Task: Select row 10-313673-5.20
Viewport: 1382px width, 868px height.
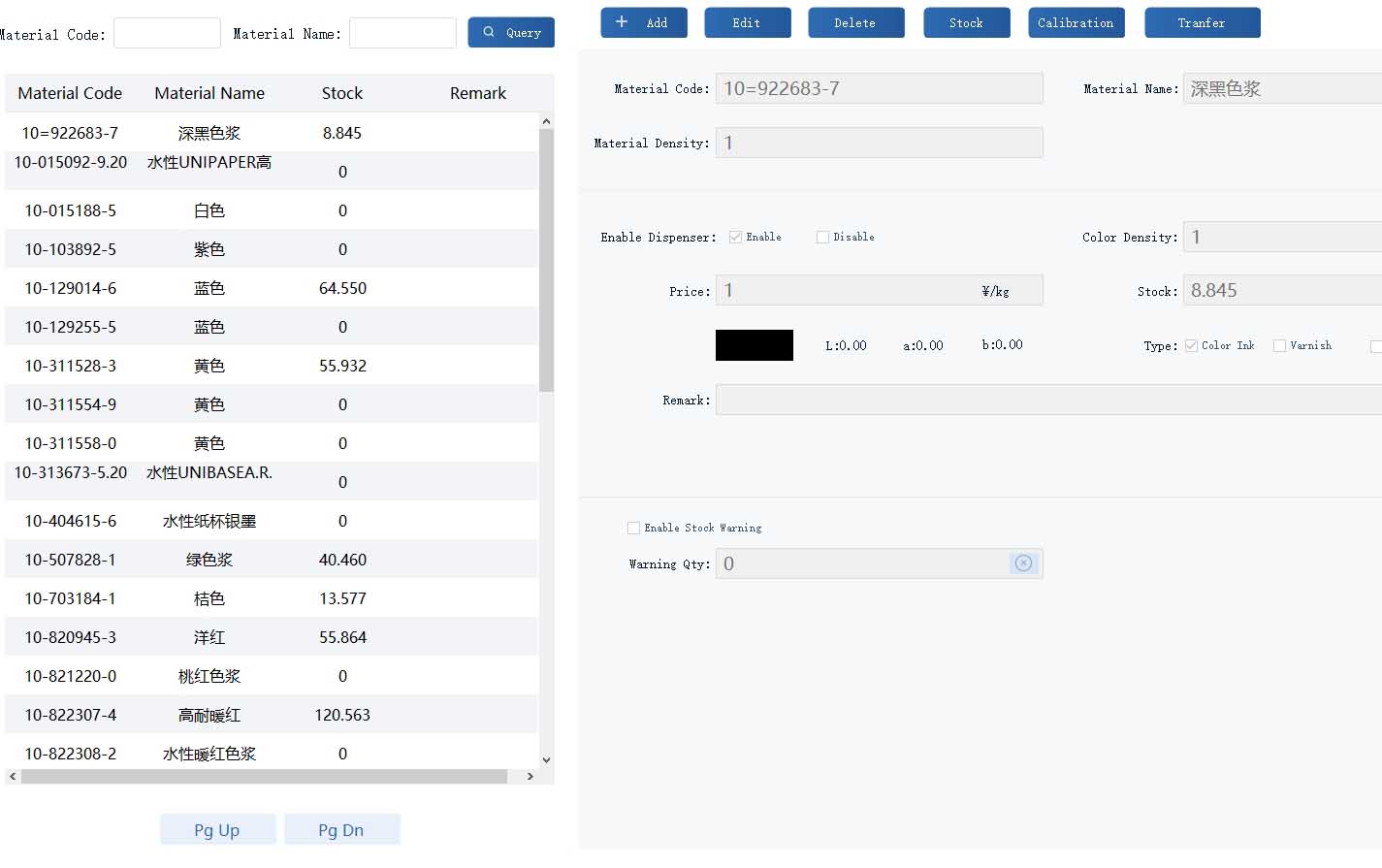Action: 272,482
